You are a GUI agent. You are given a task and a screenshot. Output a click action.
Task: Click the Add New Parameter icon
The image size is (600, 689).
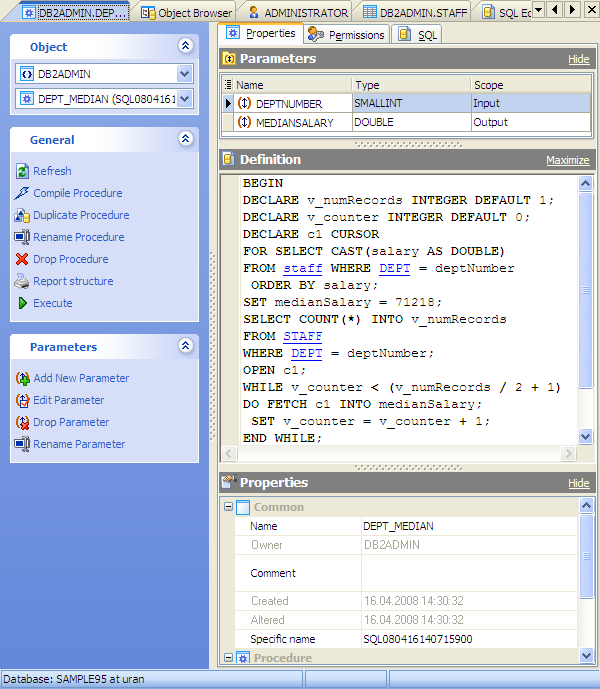23,378
